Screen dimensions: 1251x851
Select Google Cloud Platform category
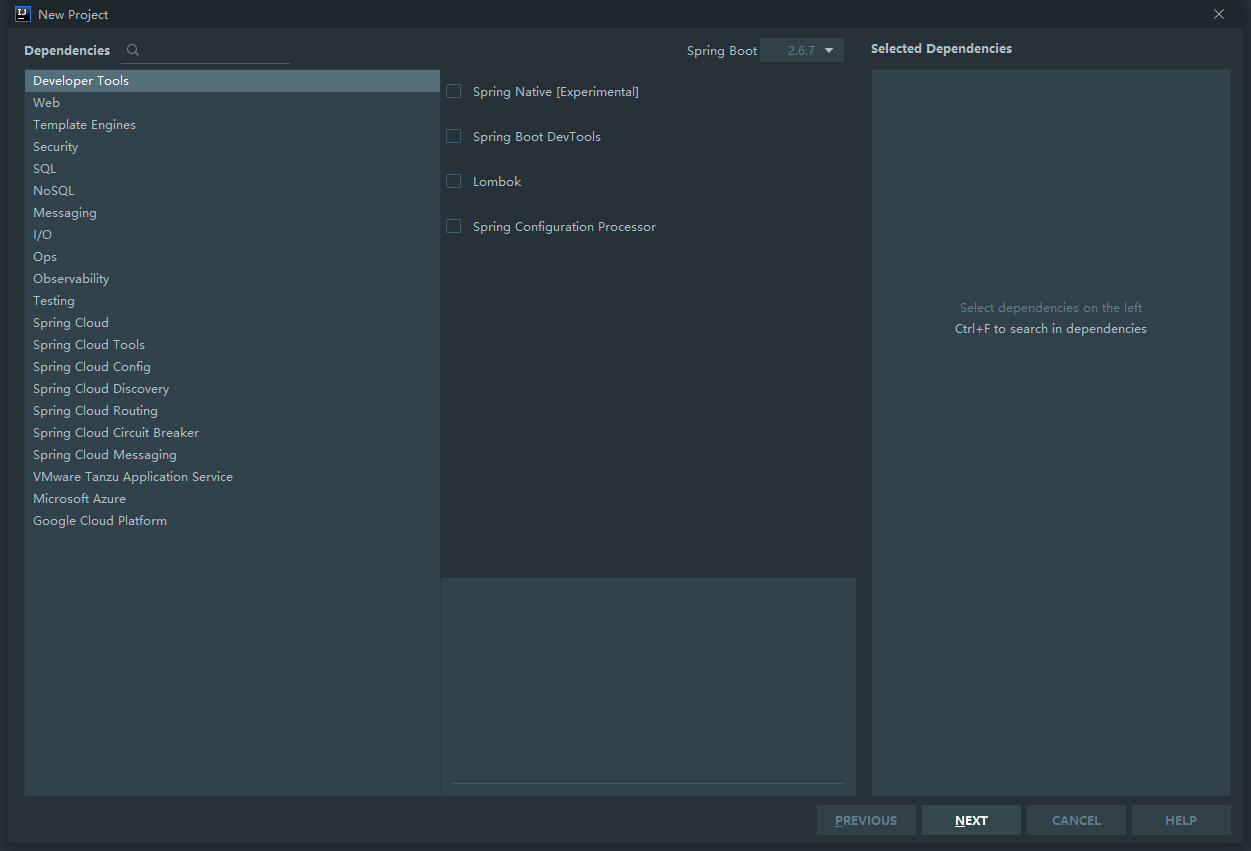[x=232, y=521]
